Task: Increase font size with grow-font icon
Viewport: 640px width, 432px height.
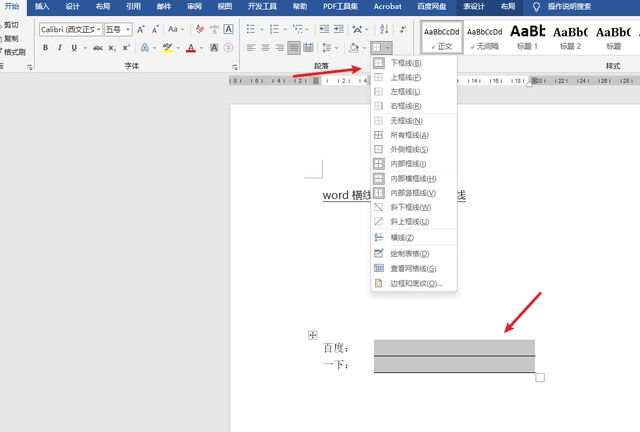Action: (141, 29)
